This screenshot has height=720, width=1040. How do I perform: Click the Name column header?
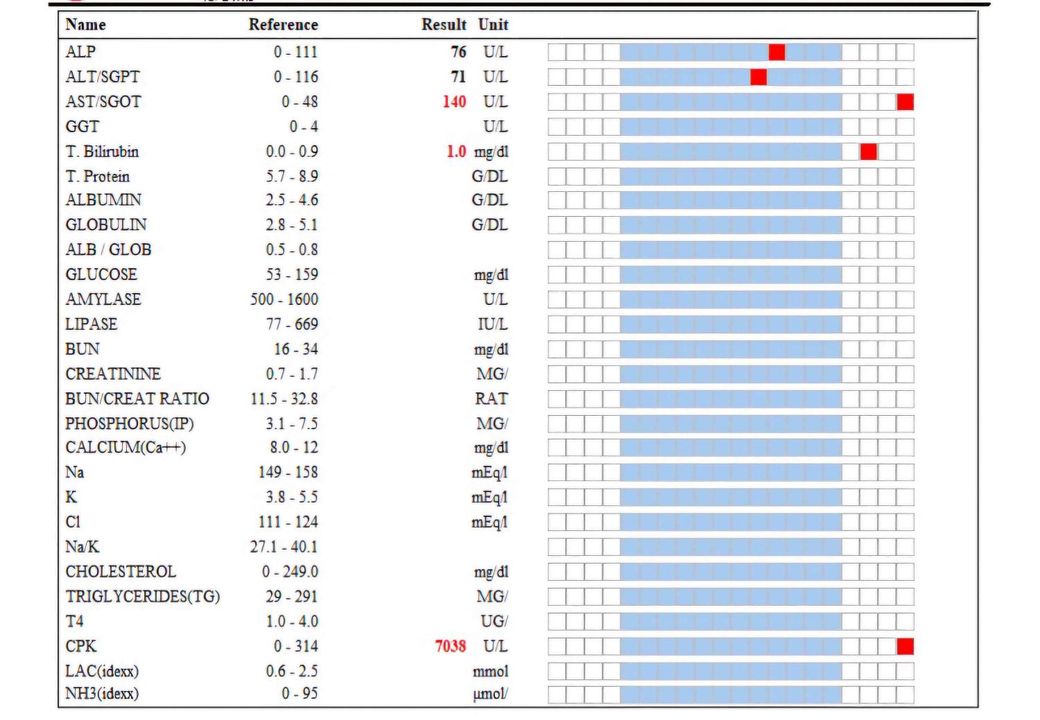coord(86,24)
